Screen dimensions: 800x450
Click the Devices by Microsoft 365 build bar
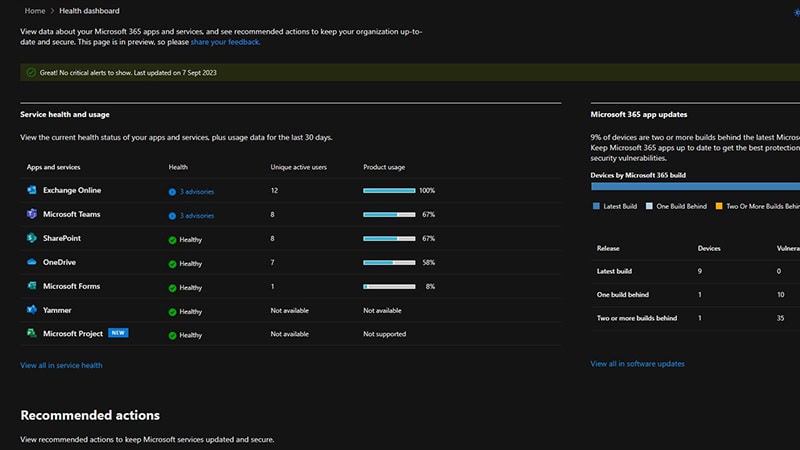point(695,185)
